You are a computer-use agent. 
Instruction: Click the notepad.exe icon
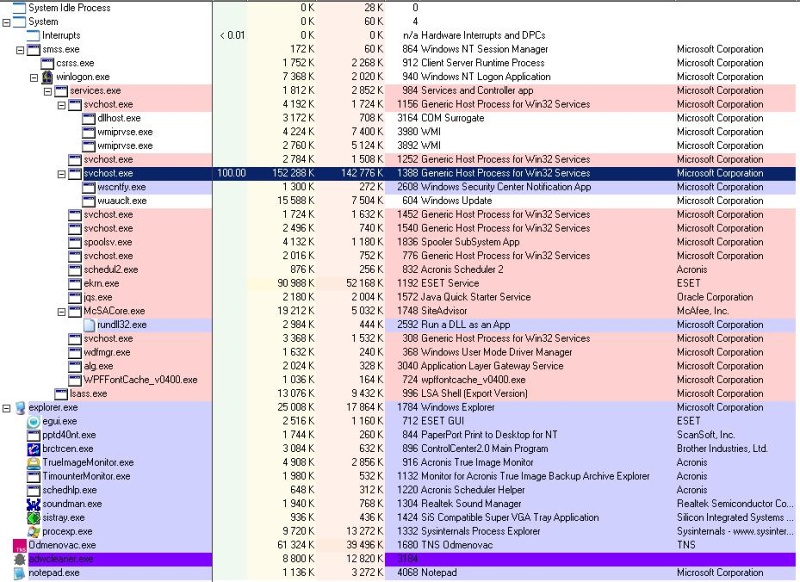[20, 573]
